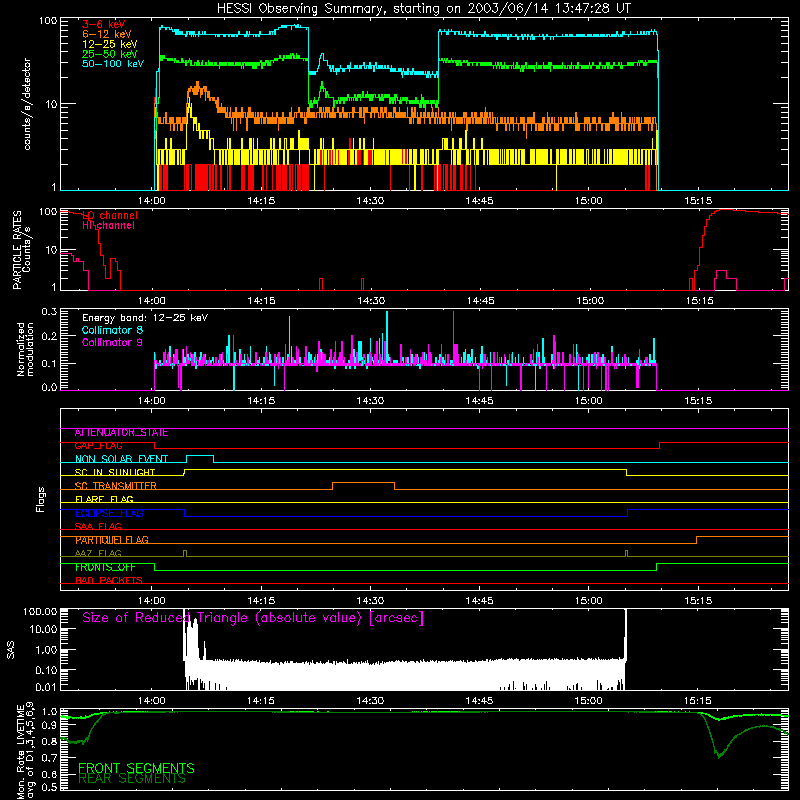Select the PARTICLE_FLAG label
Screen dimensions: 800x800
point(112,540)
